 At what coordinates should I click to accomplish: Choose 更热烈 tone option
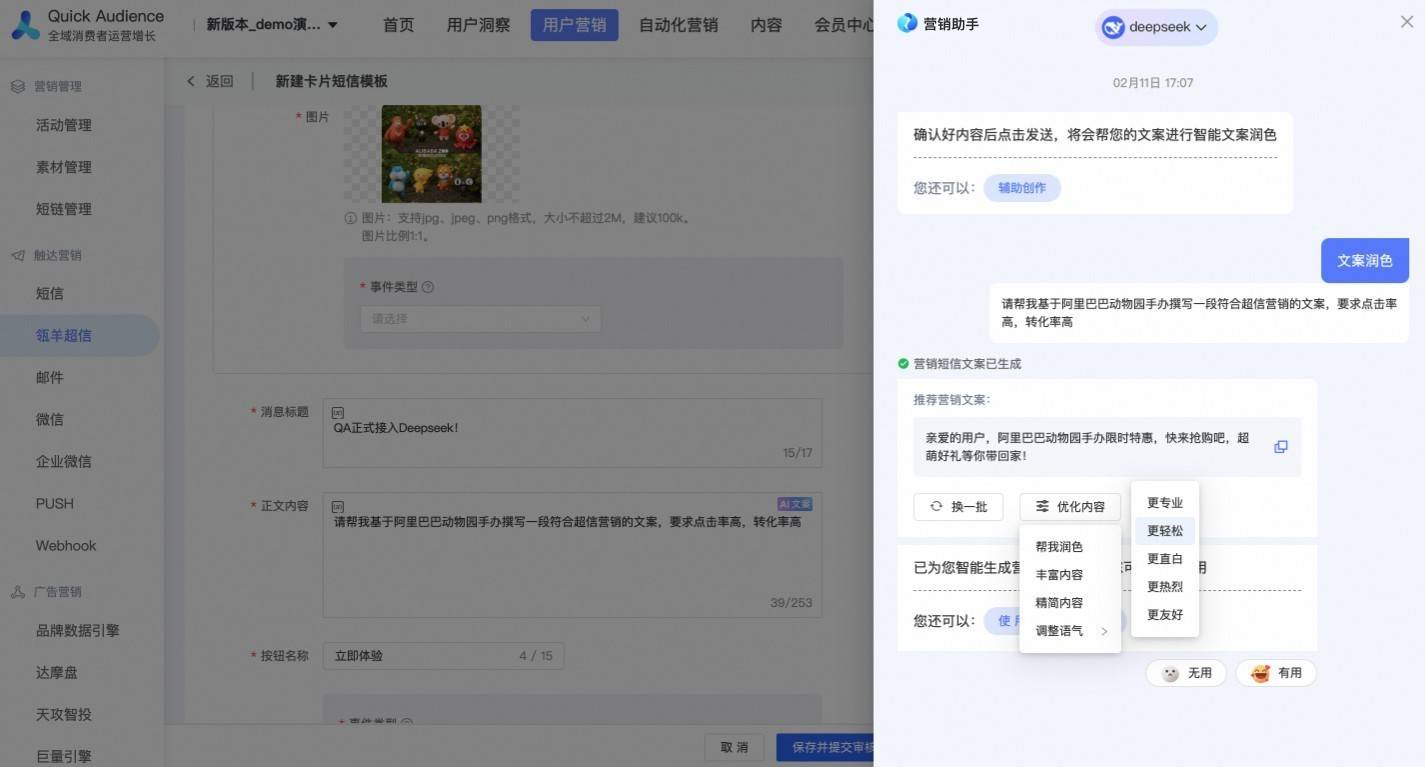pos(1165,587)
